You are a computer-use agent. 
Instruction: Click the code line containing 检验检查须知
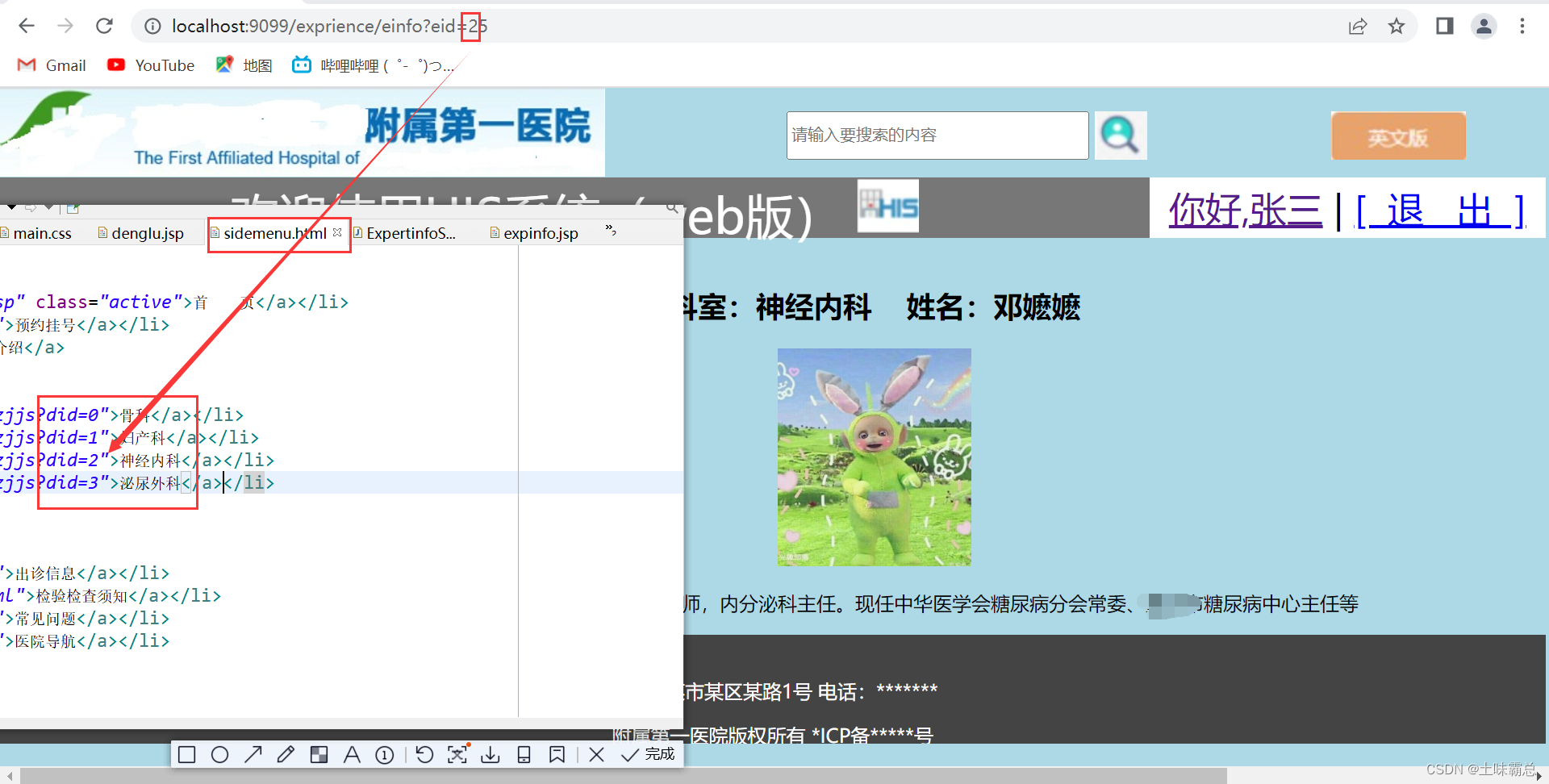pyautogui.click(x=111, y=595)
